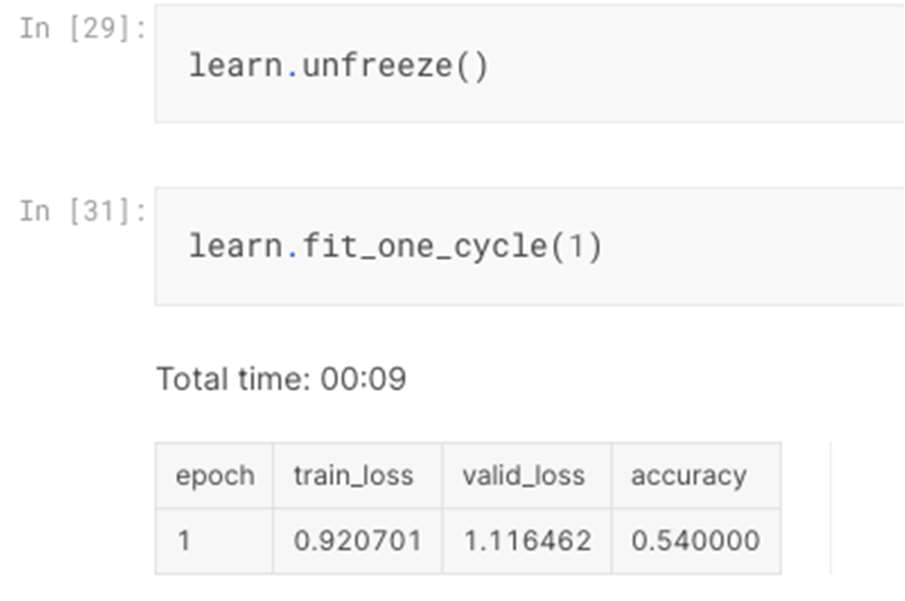Click the parentheses after unfreeze

[473, 68]
